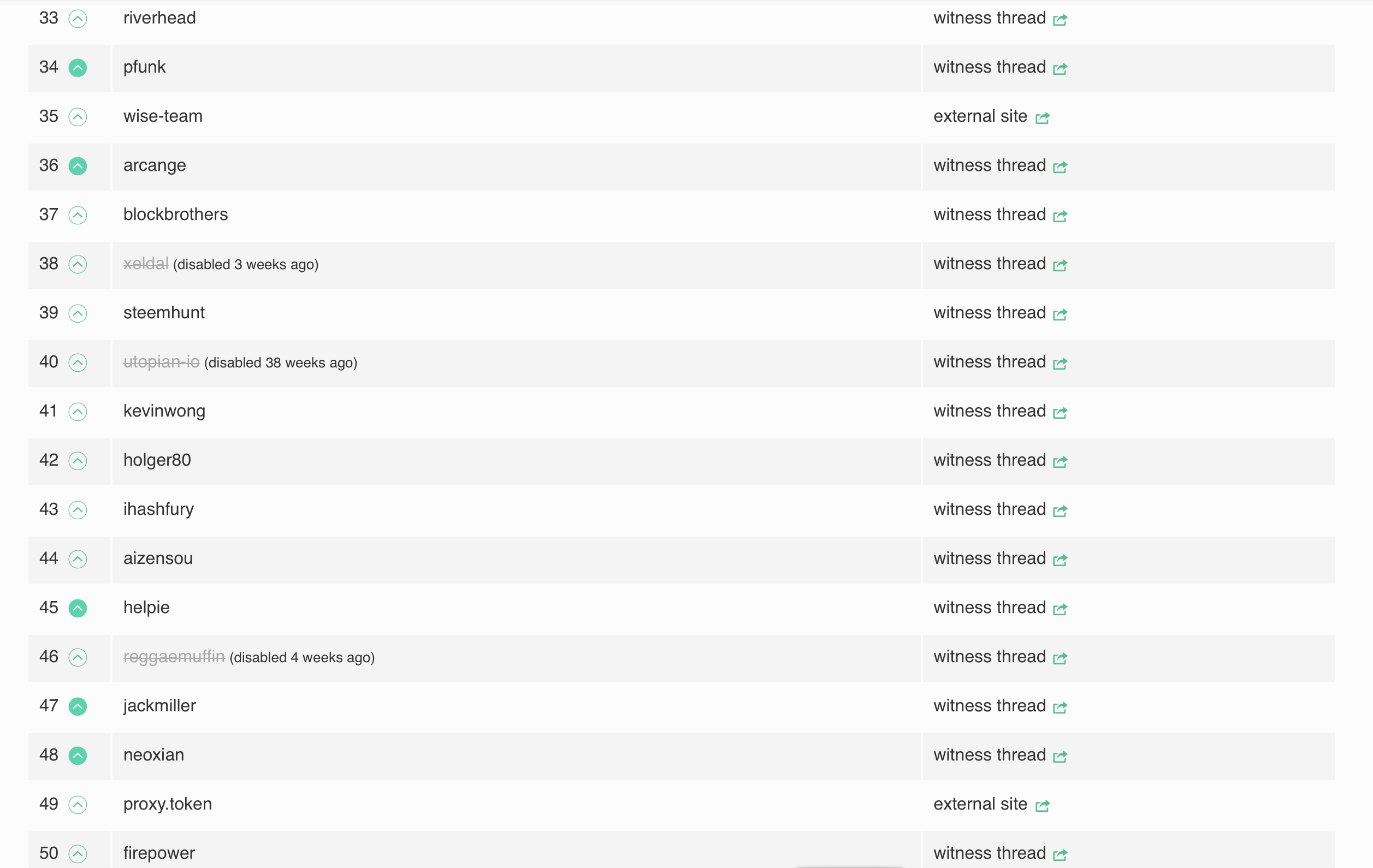This screenshot has width=1373, height=868.
Task: Open blockbrothers' witness thread external icon
Action: pos(1060,216)
